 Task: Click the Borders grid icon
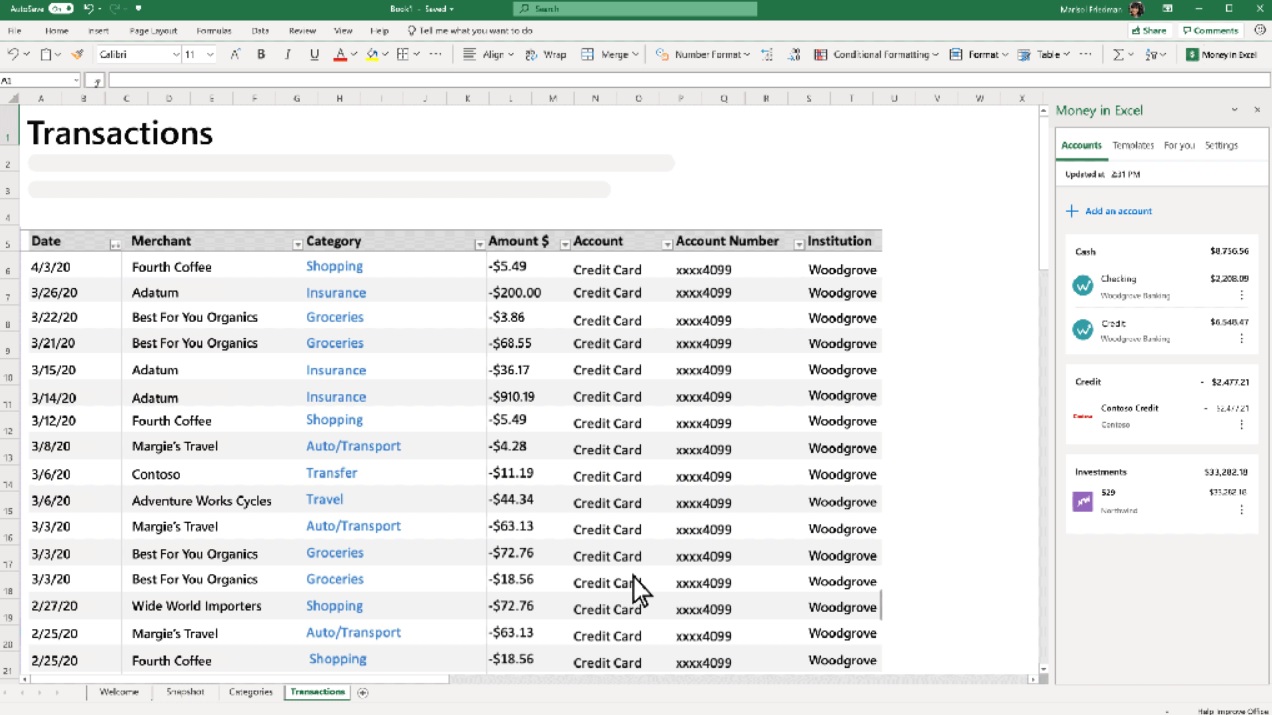point(403,54)
